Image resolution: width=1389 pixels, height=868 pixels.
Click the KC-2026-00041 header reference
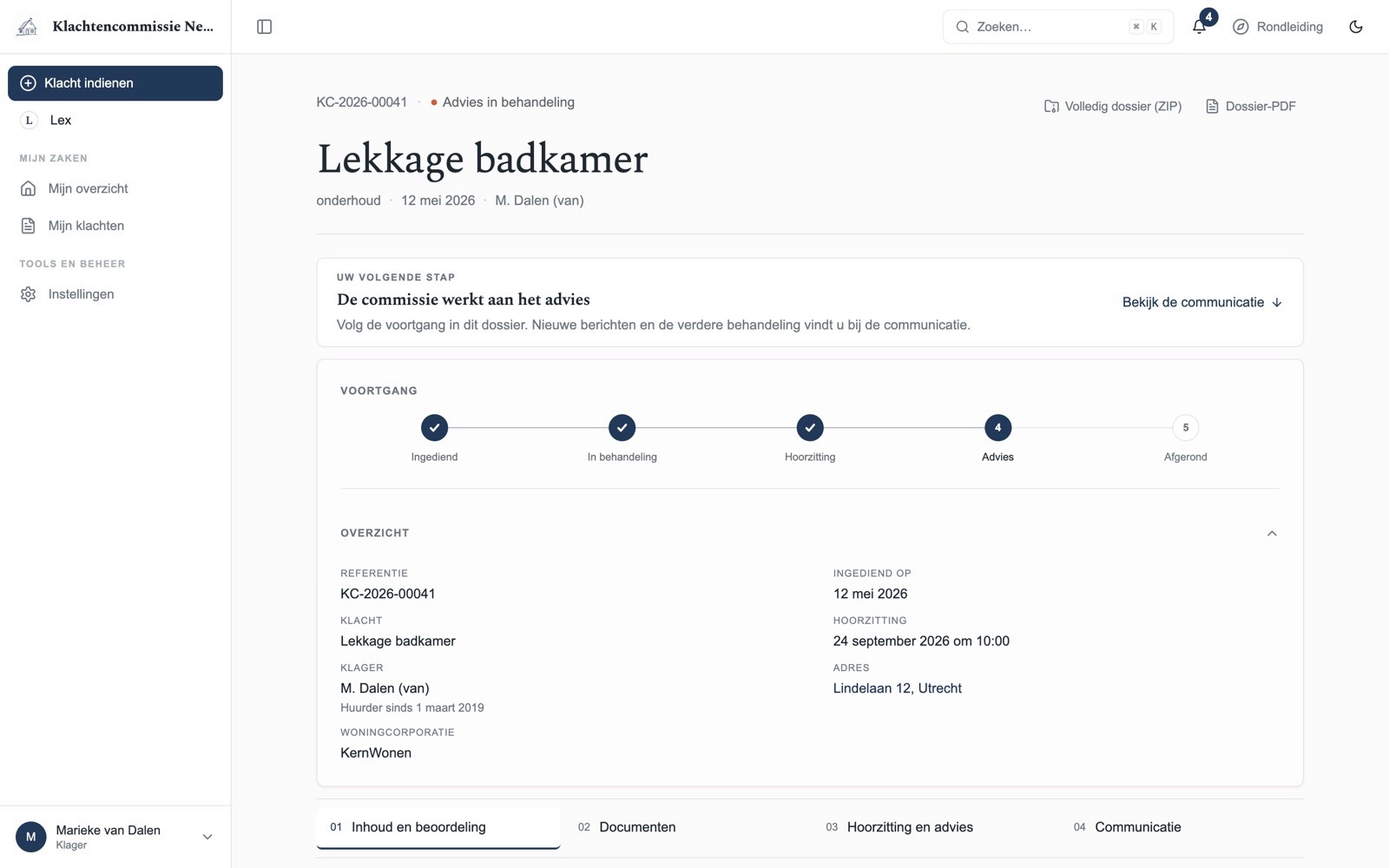pyautogui.click(x=362, y=102)
